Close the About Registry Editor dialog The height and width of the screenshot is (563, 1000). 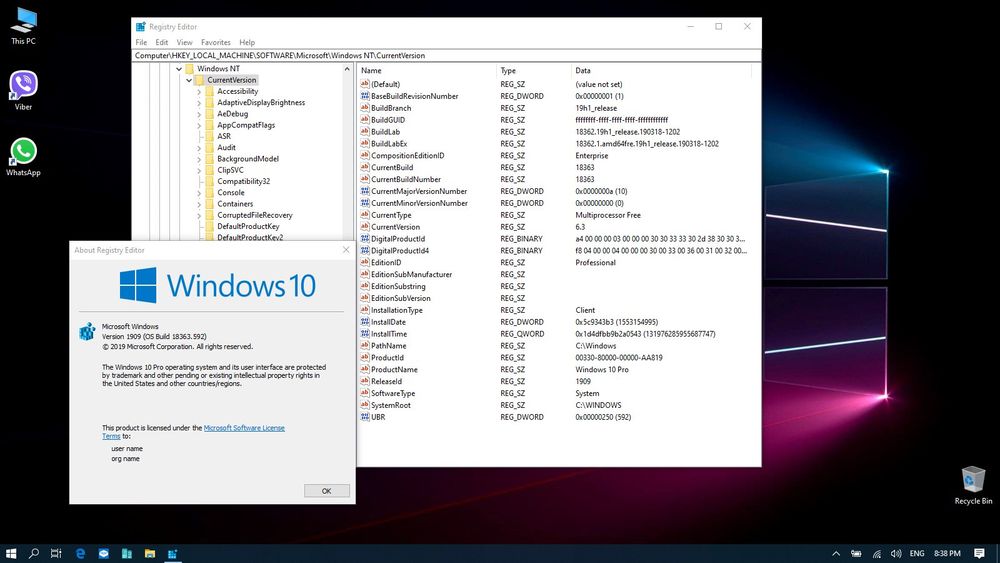346,250
